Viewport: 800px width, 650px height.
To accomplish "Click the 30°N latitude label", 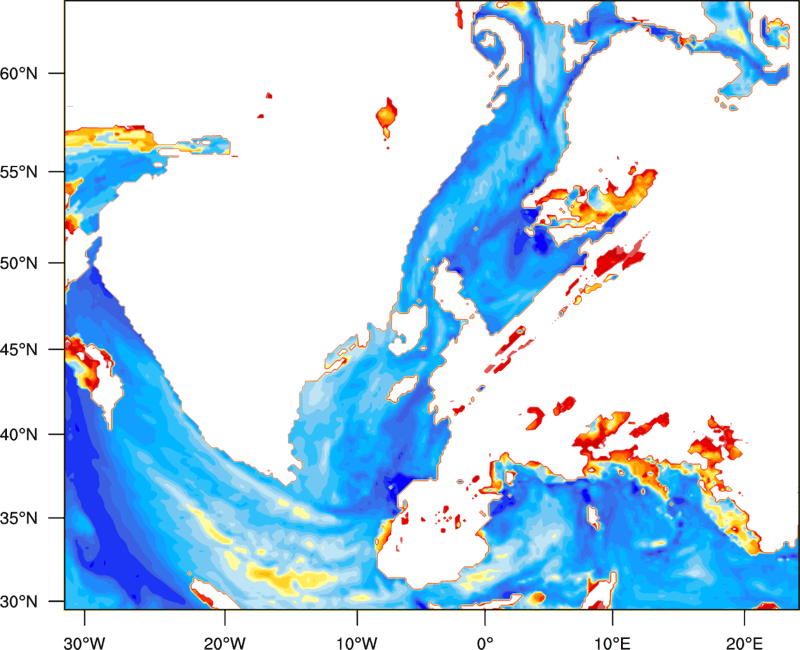I will coord(19,602).
